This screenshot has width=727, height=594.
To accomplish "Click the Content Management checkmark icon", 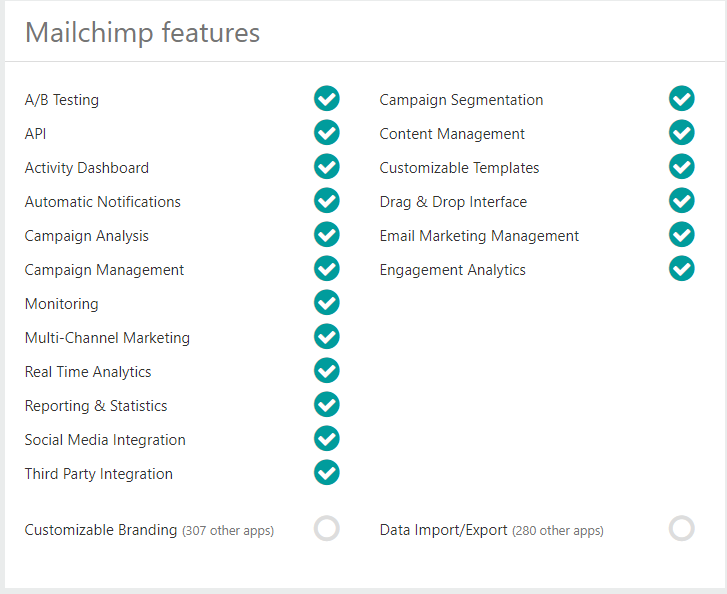I will [x=682, y=133].
